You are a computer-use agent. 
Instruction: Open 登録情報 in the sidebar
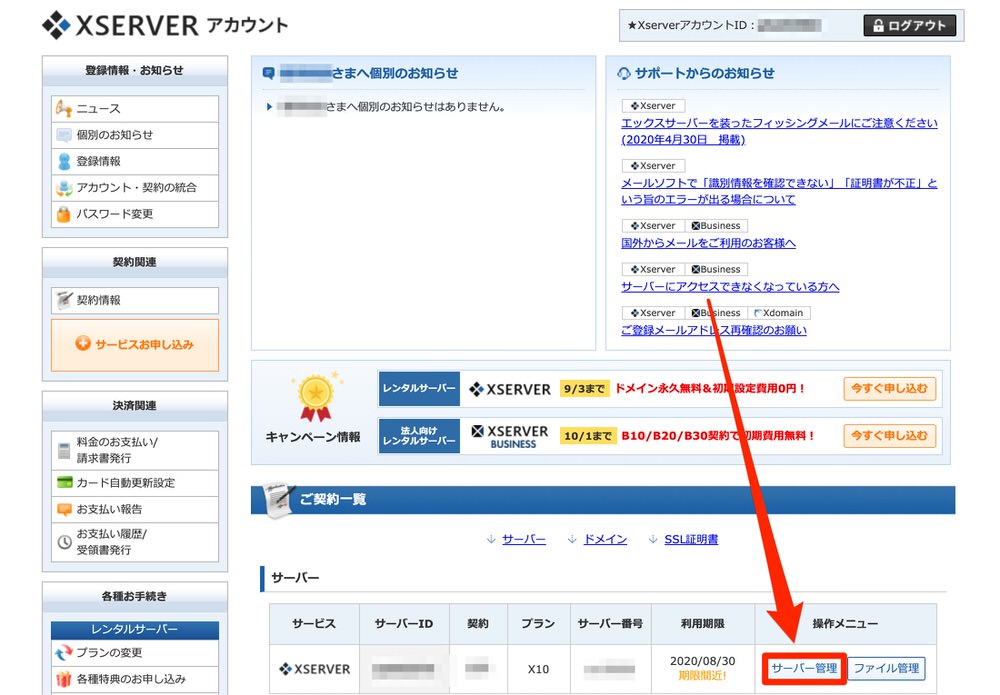[x=135, y=161]
